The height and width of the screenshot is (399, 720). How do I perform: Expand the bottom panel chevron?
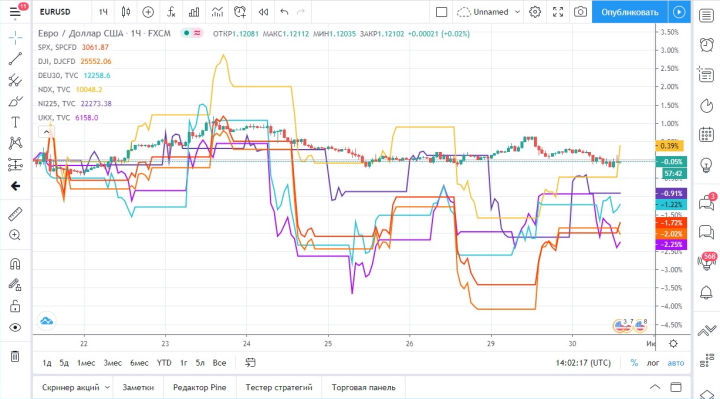[x=655, y=387]
